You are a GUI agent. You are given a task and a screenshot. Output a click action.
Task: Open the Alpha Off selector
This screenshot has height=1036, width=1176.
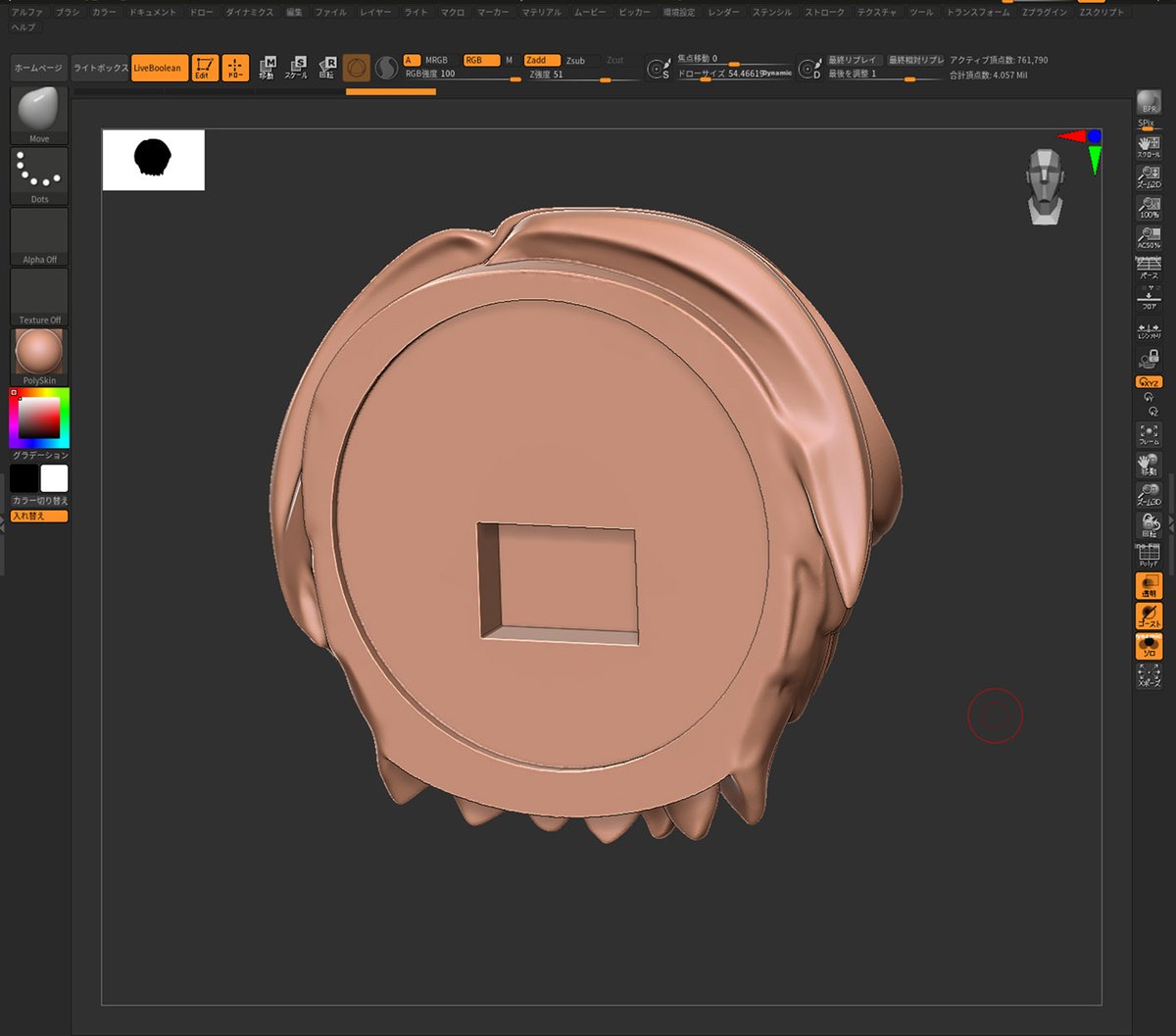(x=39, y=236)
